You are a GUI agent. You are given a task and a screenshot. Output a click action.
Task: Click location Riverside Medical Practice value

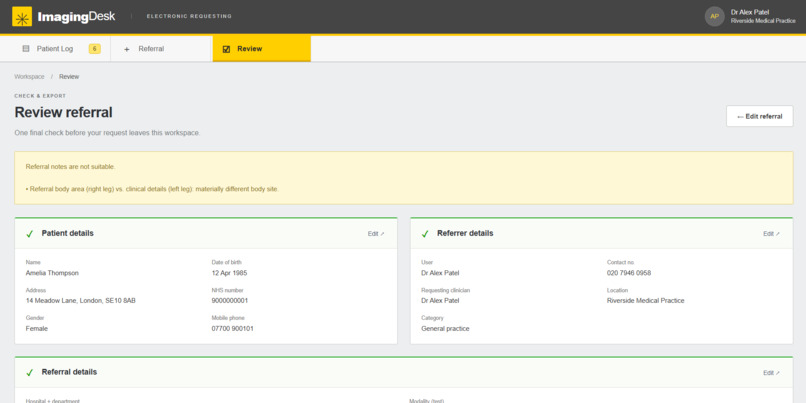[x=646, y=301]
